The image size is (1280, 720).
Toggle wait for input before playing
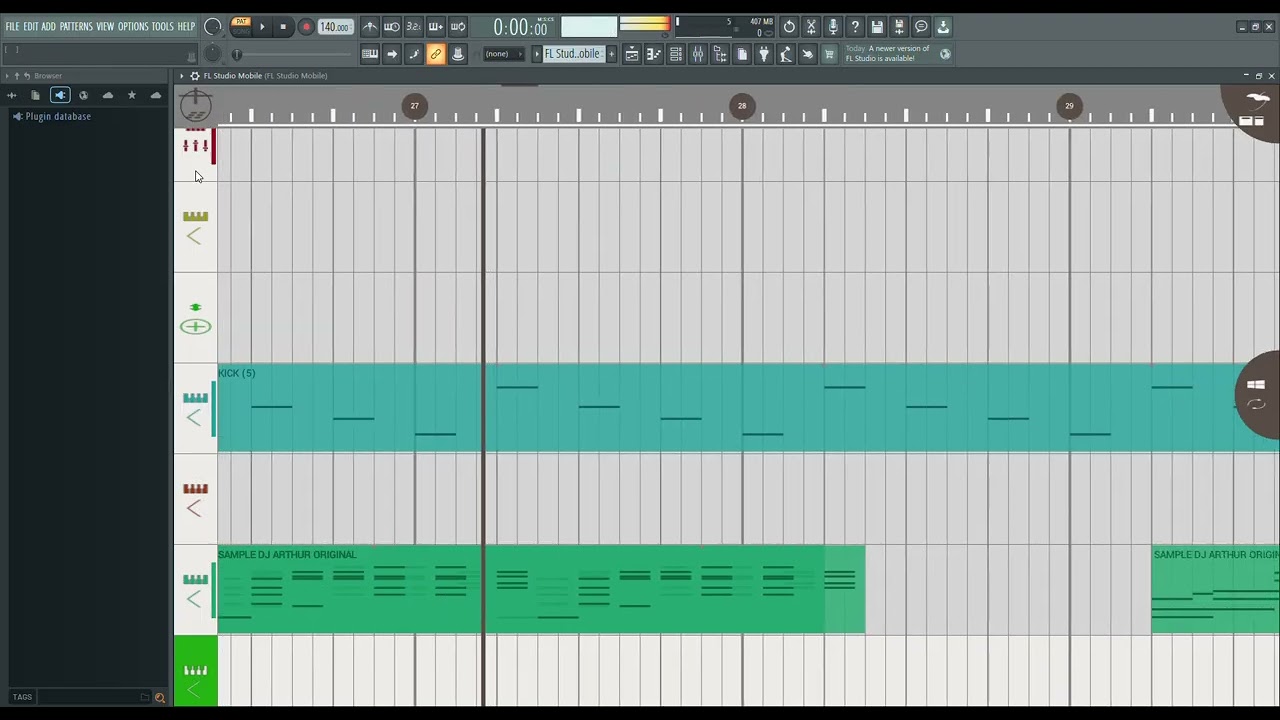(x=392, y=27)
